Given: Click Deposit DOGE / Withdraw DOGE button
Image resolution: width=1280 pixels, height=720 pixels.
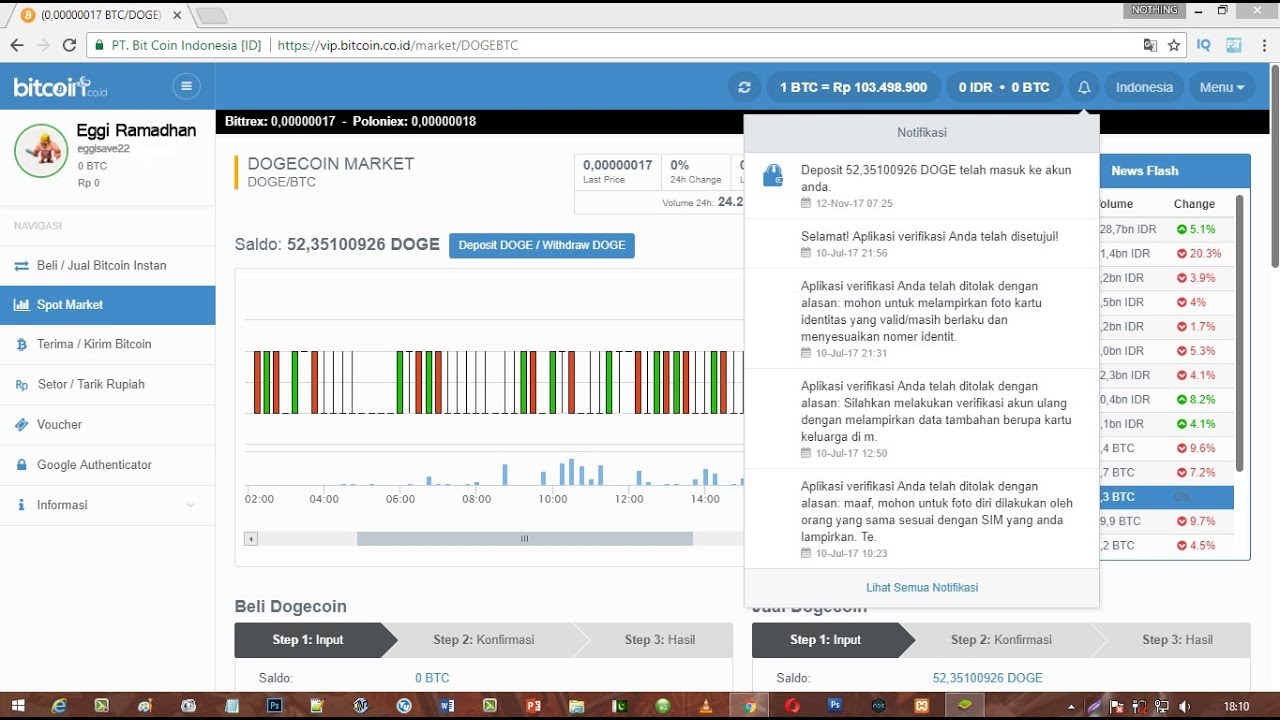Looking at the screenshot, I should coord(541,245).
